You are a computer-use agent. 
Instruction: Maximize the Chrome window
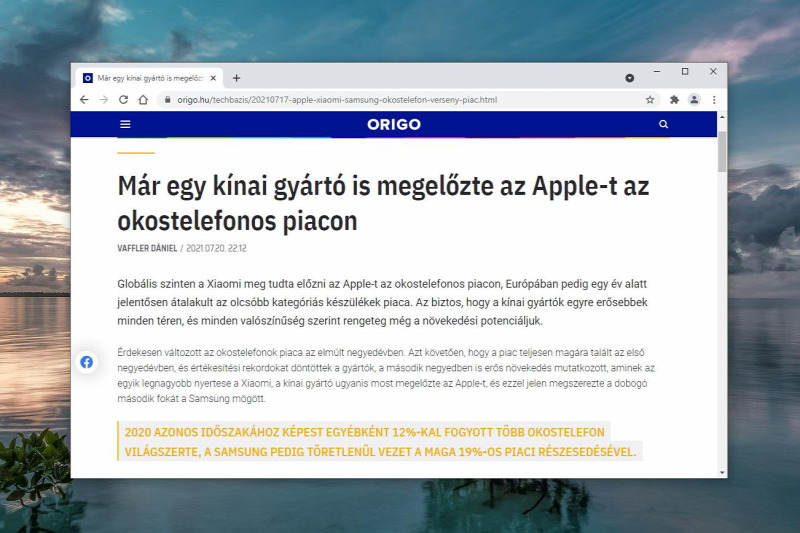coord(685,72)
